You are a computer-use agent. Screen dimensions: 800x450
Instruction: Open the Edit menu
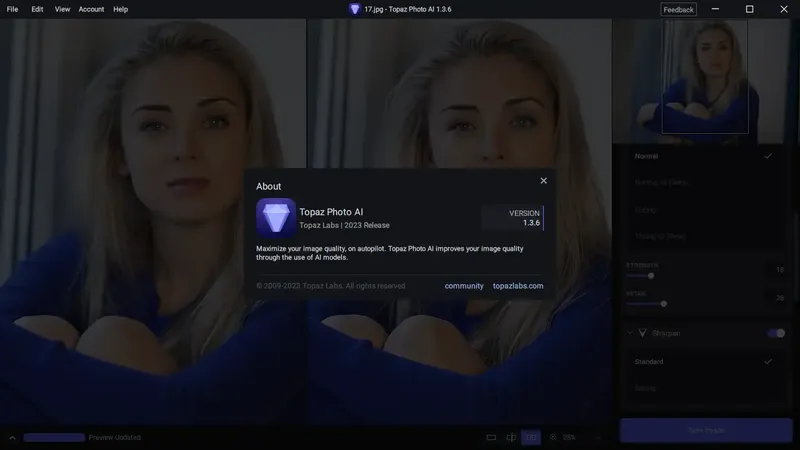click(x=37, y=9)
